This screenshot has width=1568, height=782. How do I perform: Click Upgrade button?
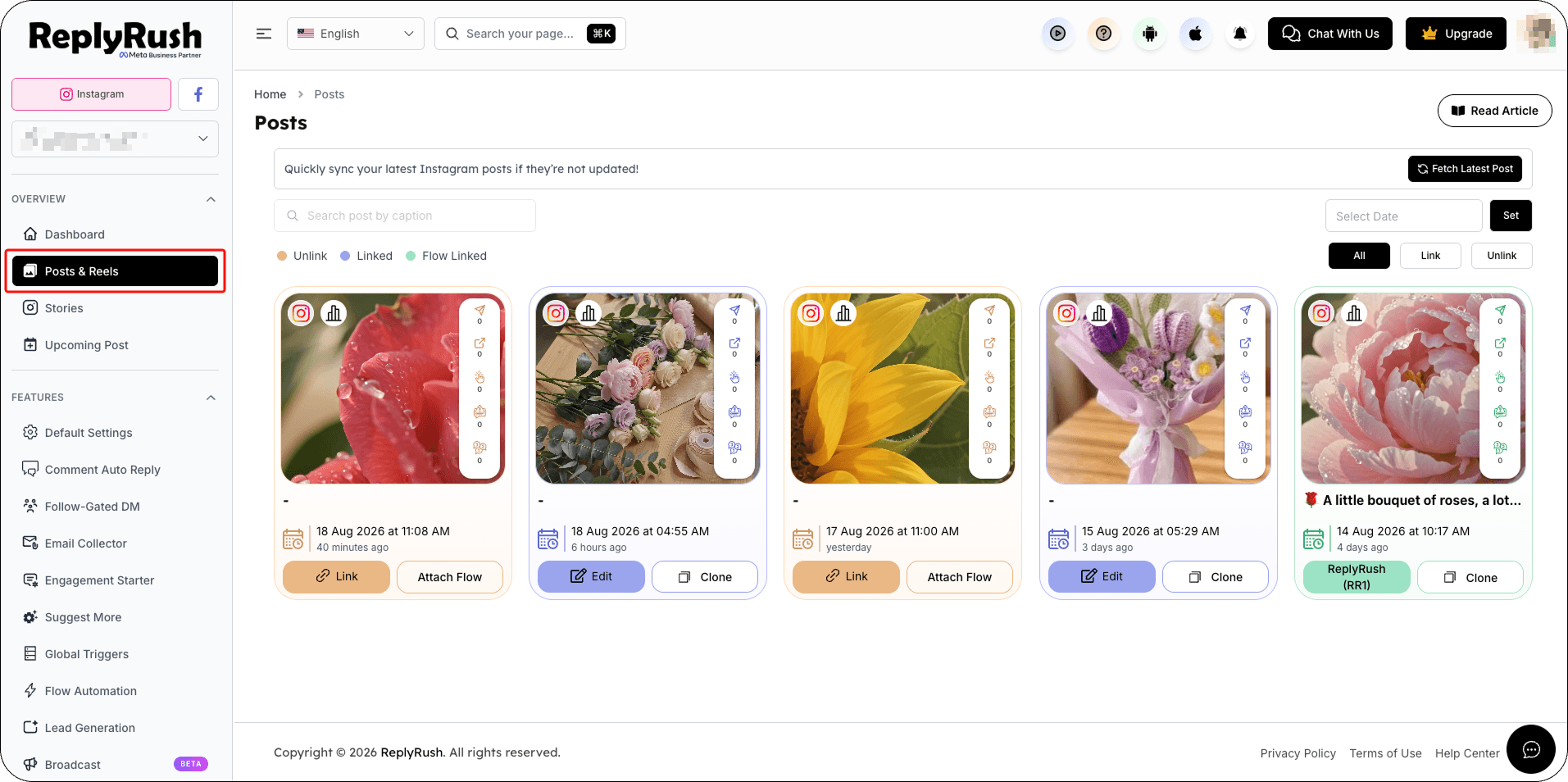(1456, 34)
